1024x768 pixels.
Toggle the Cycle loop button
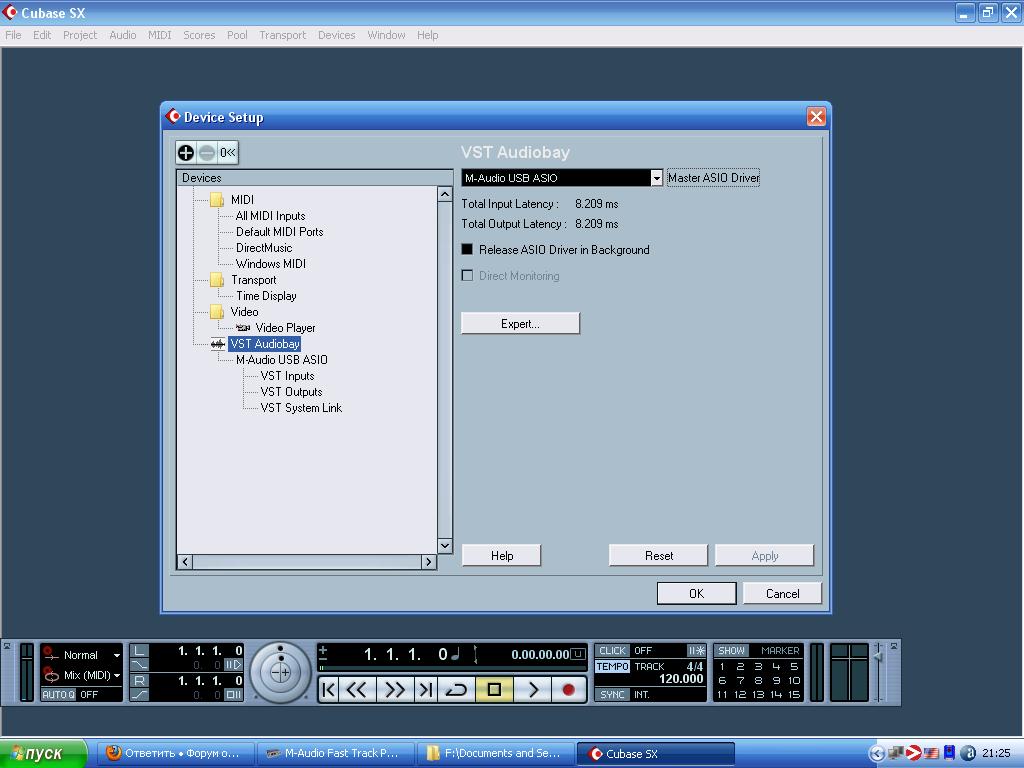pos(456,689)
